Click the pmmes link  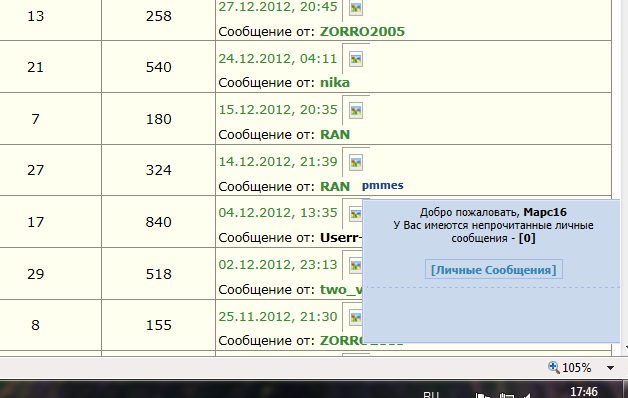click(382, 185)
